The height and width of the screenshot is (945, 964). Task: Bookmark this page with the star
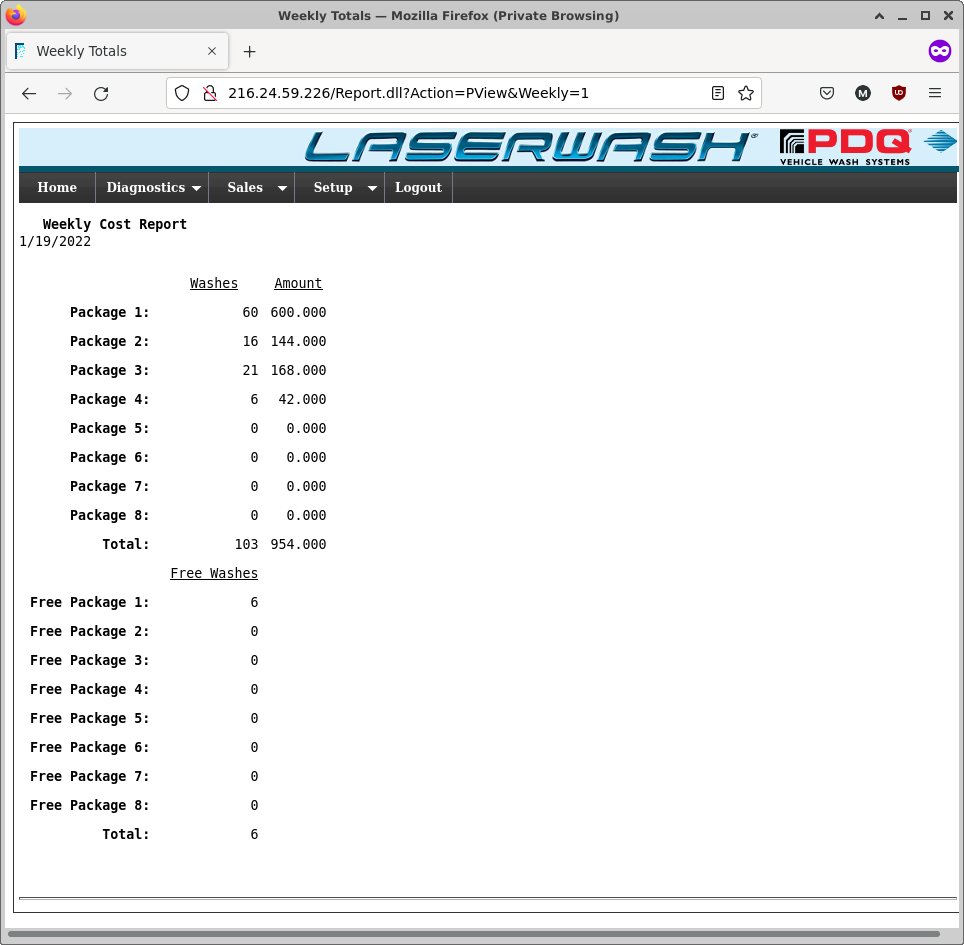(746, 93)
